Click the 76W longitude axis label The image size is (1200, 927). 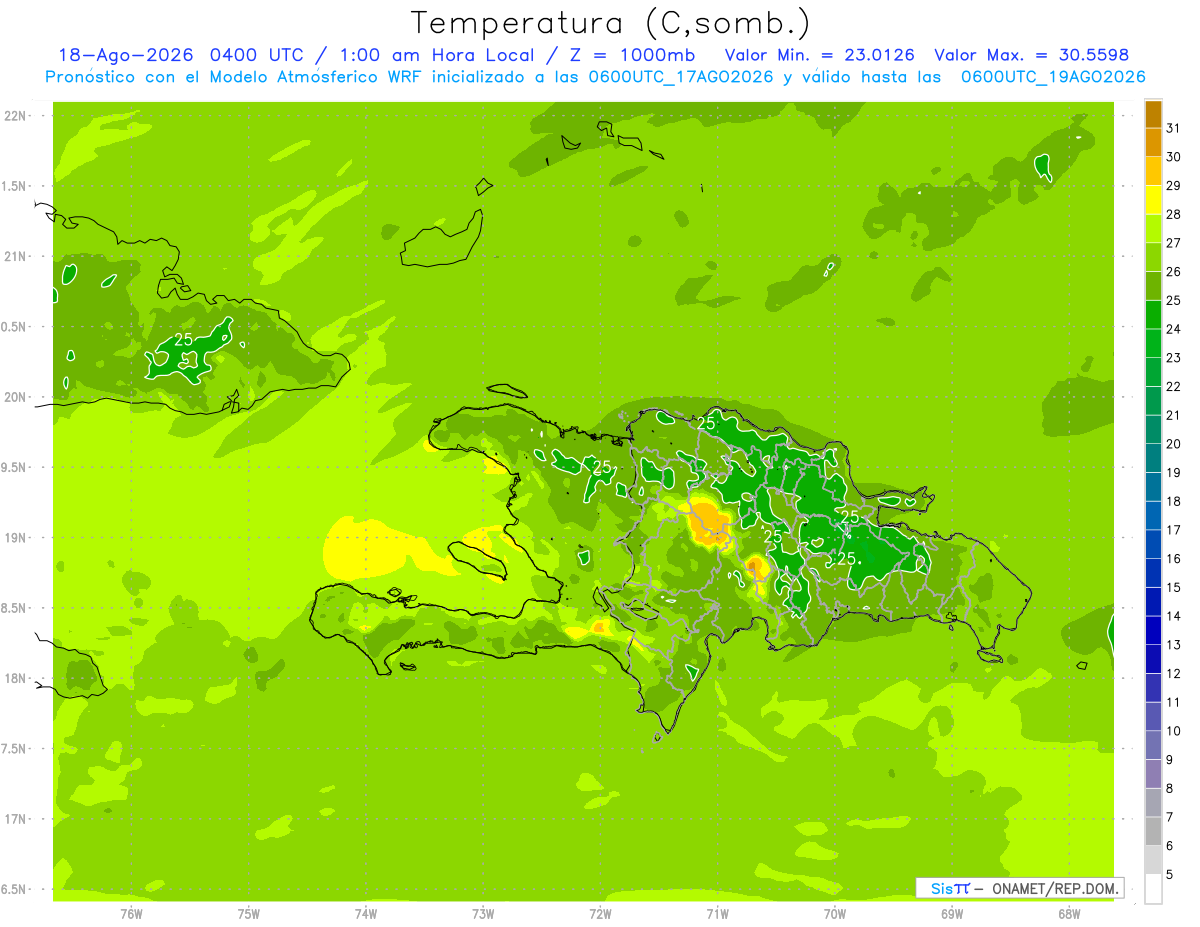pos(131,913)
